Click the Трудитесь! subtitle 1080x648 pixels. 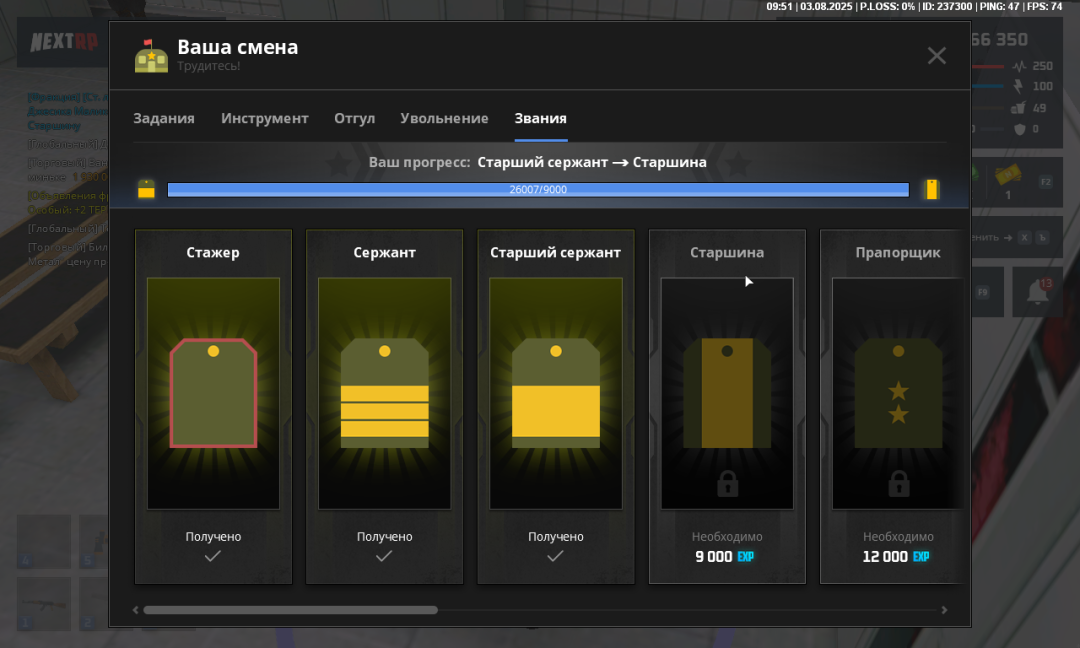pos(209,66)
